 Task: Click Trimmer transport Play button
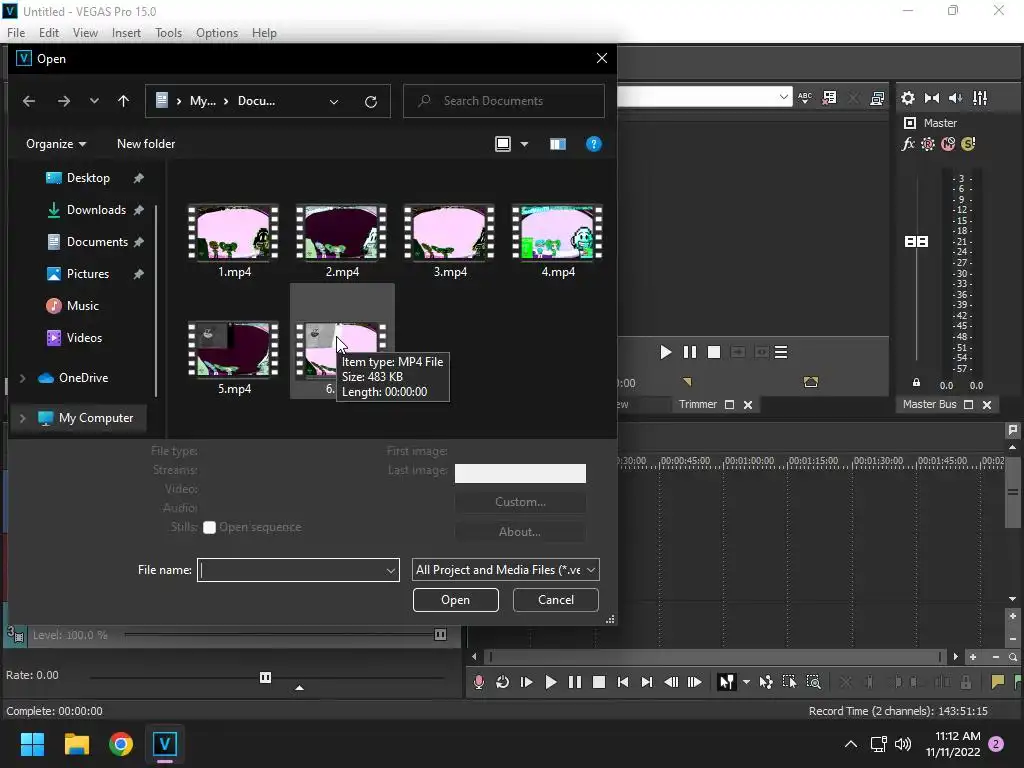coord(665,353)
